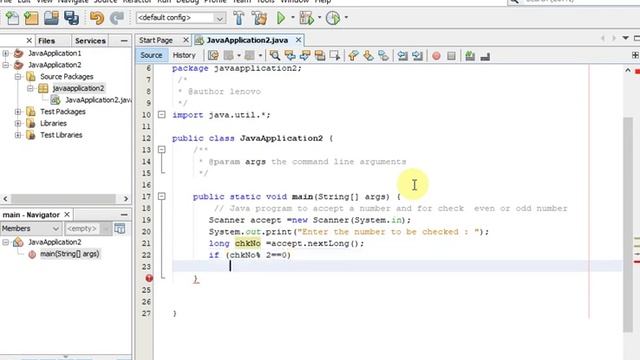The height and width of the screenshot is (360, 640).
Task: Select main(String[] args) in Navigator
Action: 69,254
